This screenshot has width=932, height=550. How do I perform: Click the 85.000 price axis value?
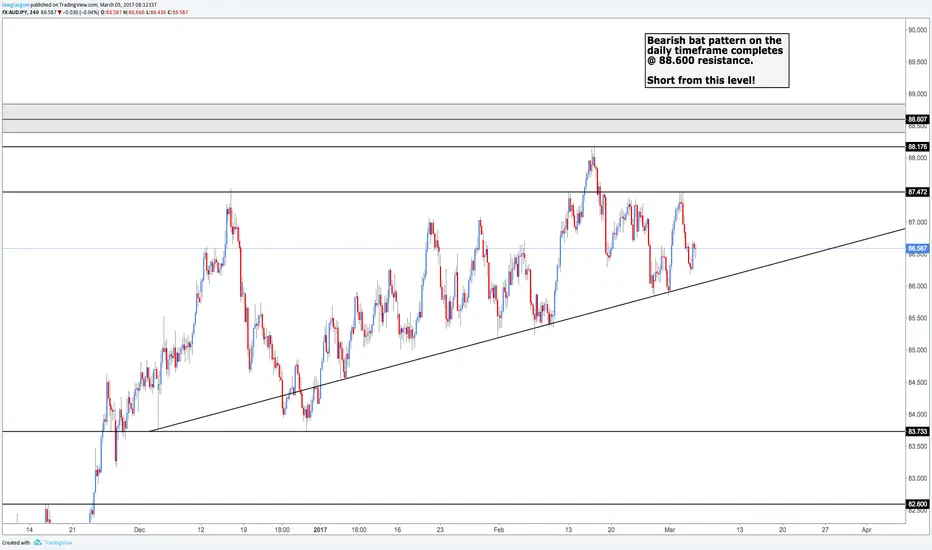918,350
